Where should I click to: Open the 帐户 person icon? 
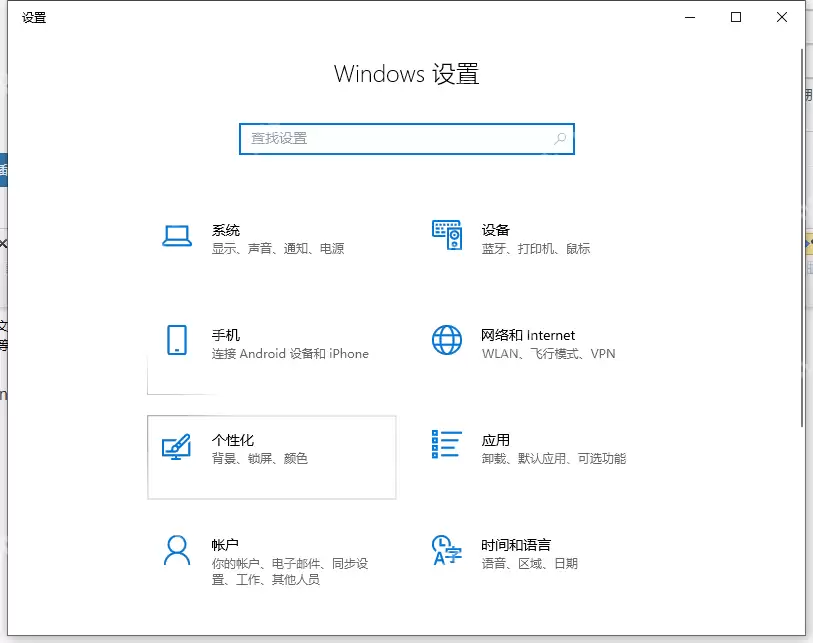tap(177, 552)
